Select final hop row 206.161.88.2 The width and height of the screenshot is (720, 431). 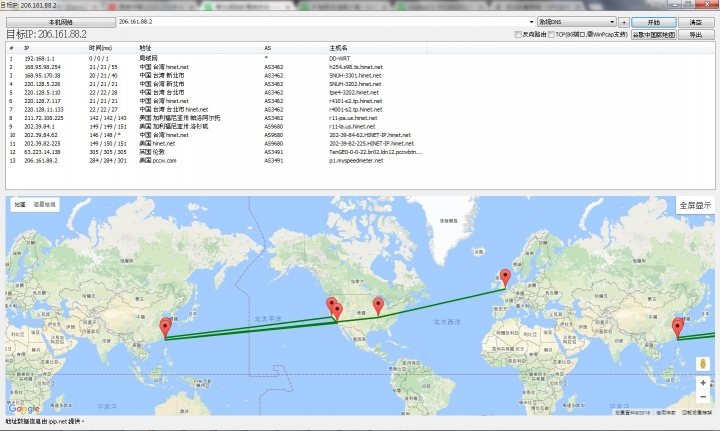click(x=216, y=161)
